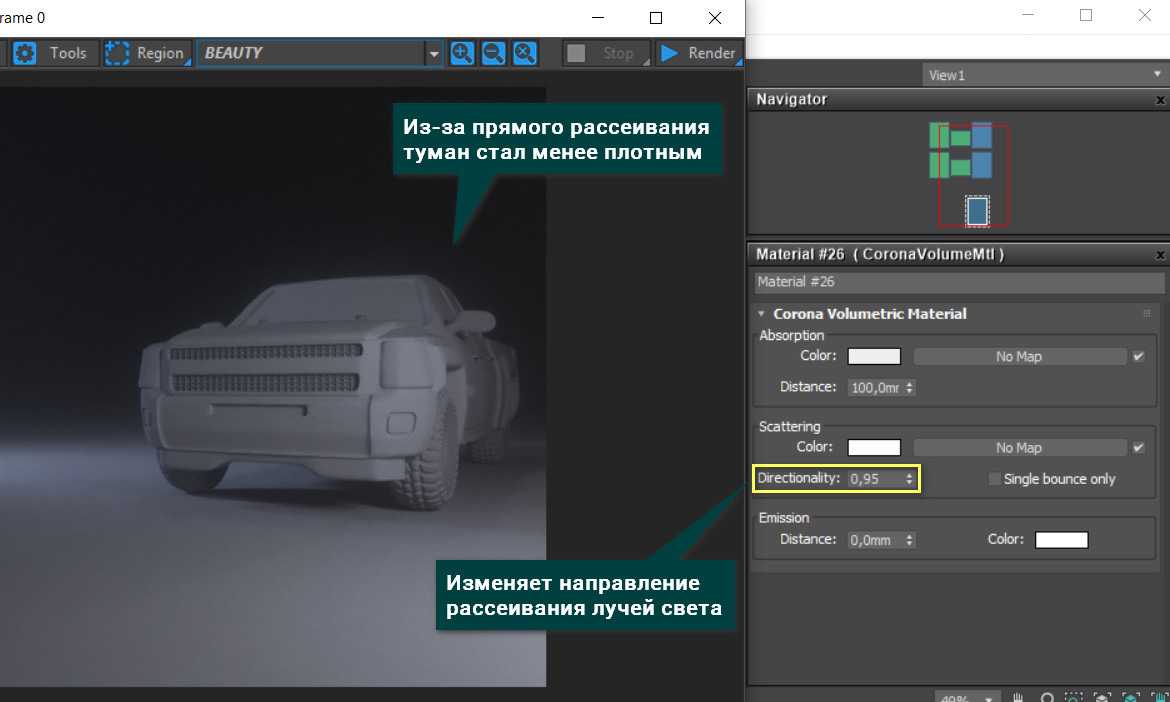The width and height of the screenshot is (1170, 702).
Task: Toggle the Absorption map checkbox
Action: coord(1139,357)
